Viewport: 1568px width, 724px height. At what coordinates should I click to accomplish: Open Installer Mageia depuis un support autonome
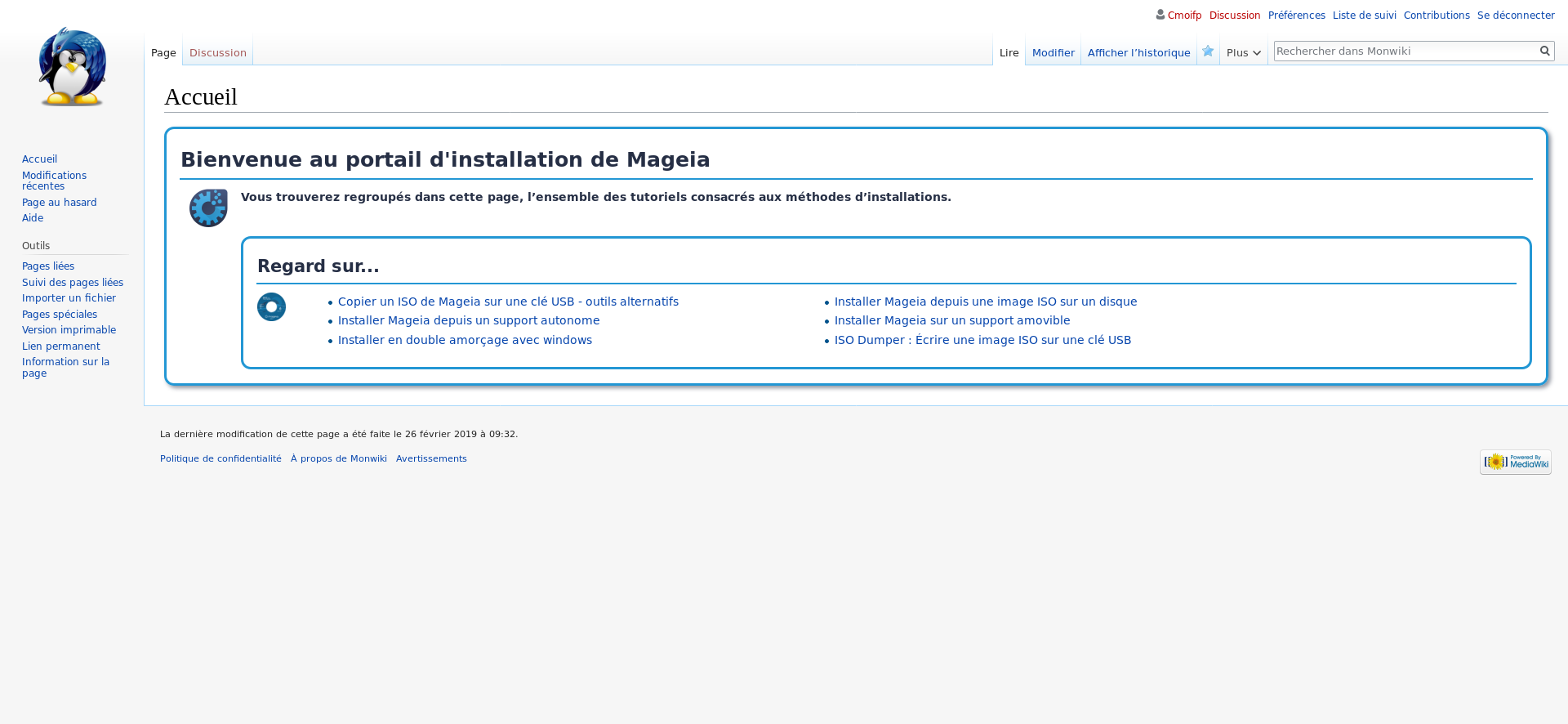click(469, 320)
